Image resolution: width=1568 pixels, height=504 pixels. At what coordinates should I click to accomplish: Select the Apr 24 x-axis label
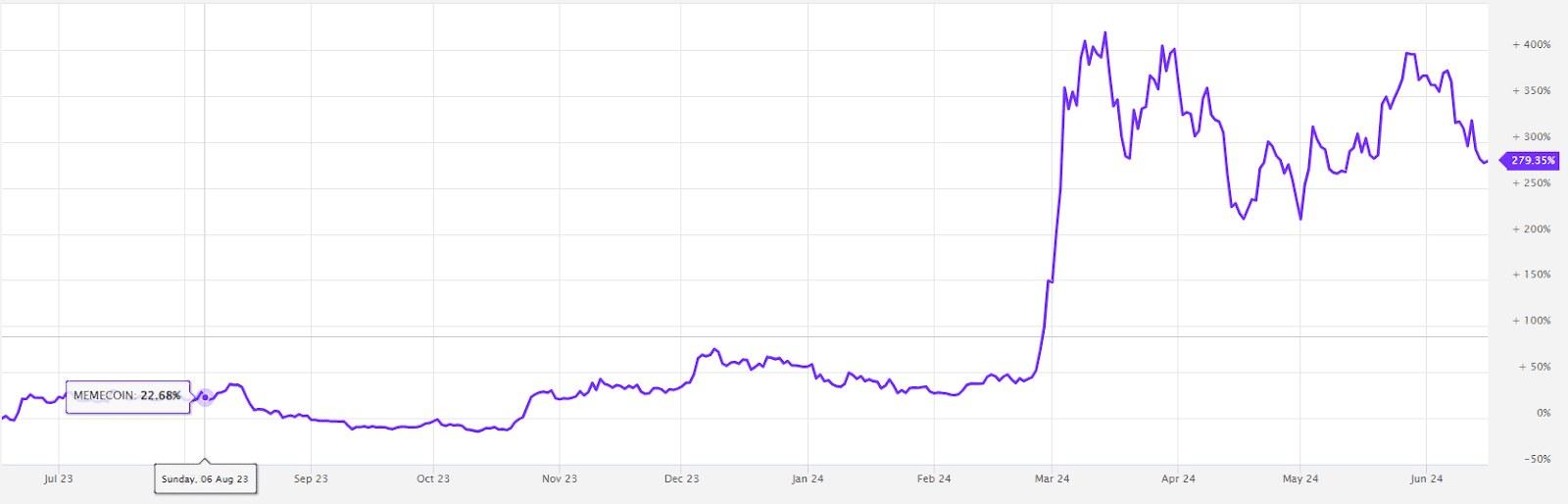pos(1178,479)
